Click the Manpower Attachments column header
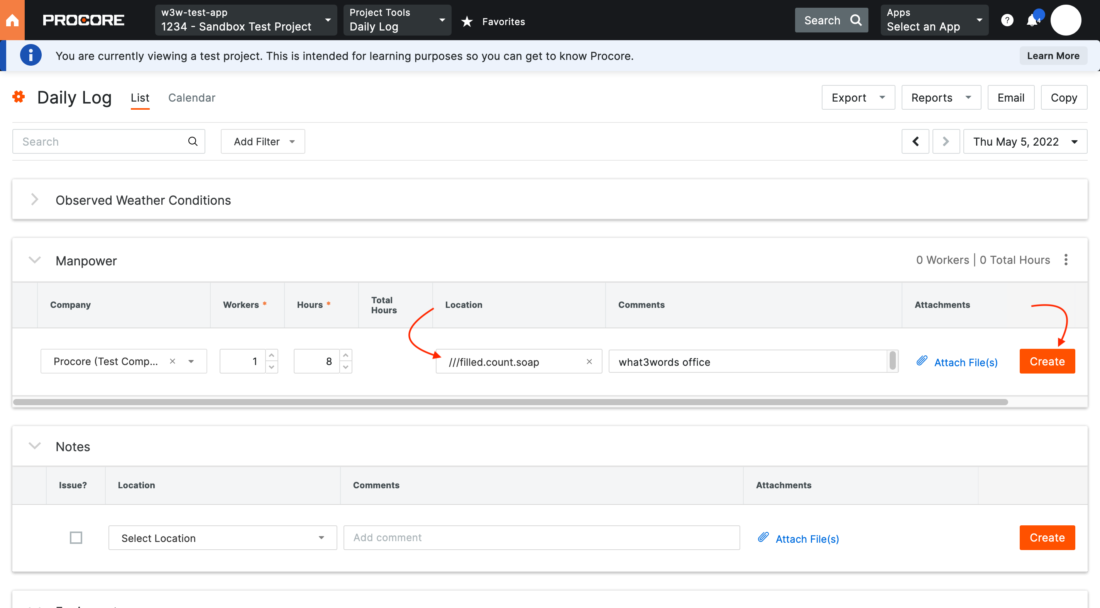Image resolution: width=1100 pixels, height=608 pixels. 942,305
